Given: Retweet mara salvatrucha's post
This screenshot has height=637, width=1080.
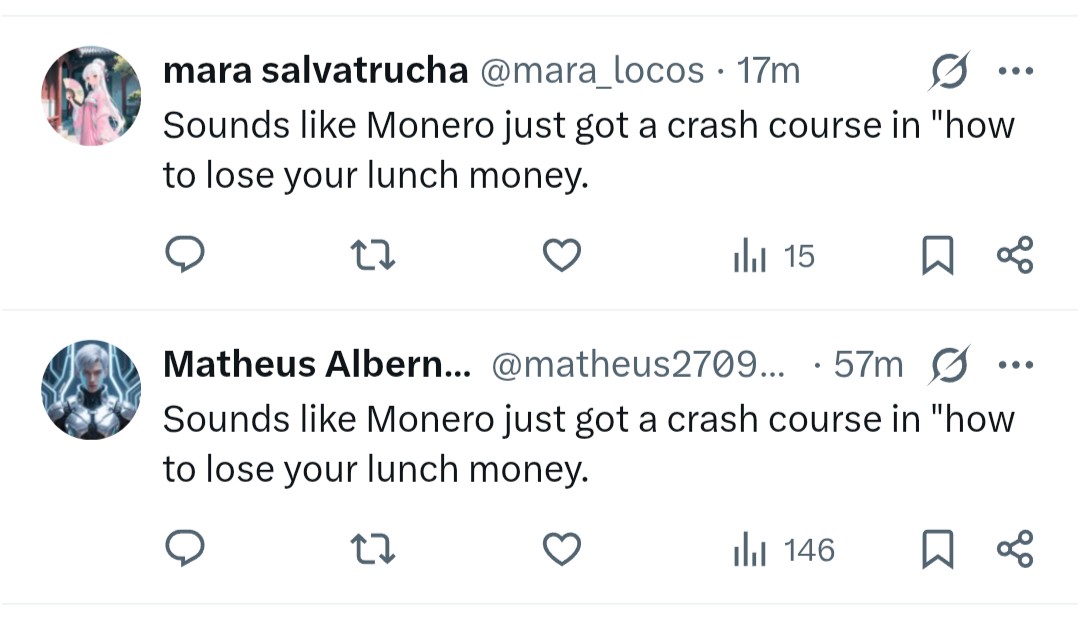Looking at the screenshot, I should [x=376, y=257].
